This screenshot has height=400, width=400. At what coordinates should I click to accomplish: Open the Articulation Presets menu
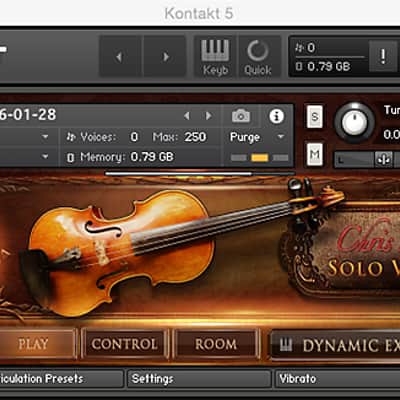[61, 379]
